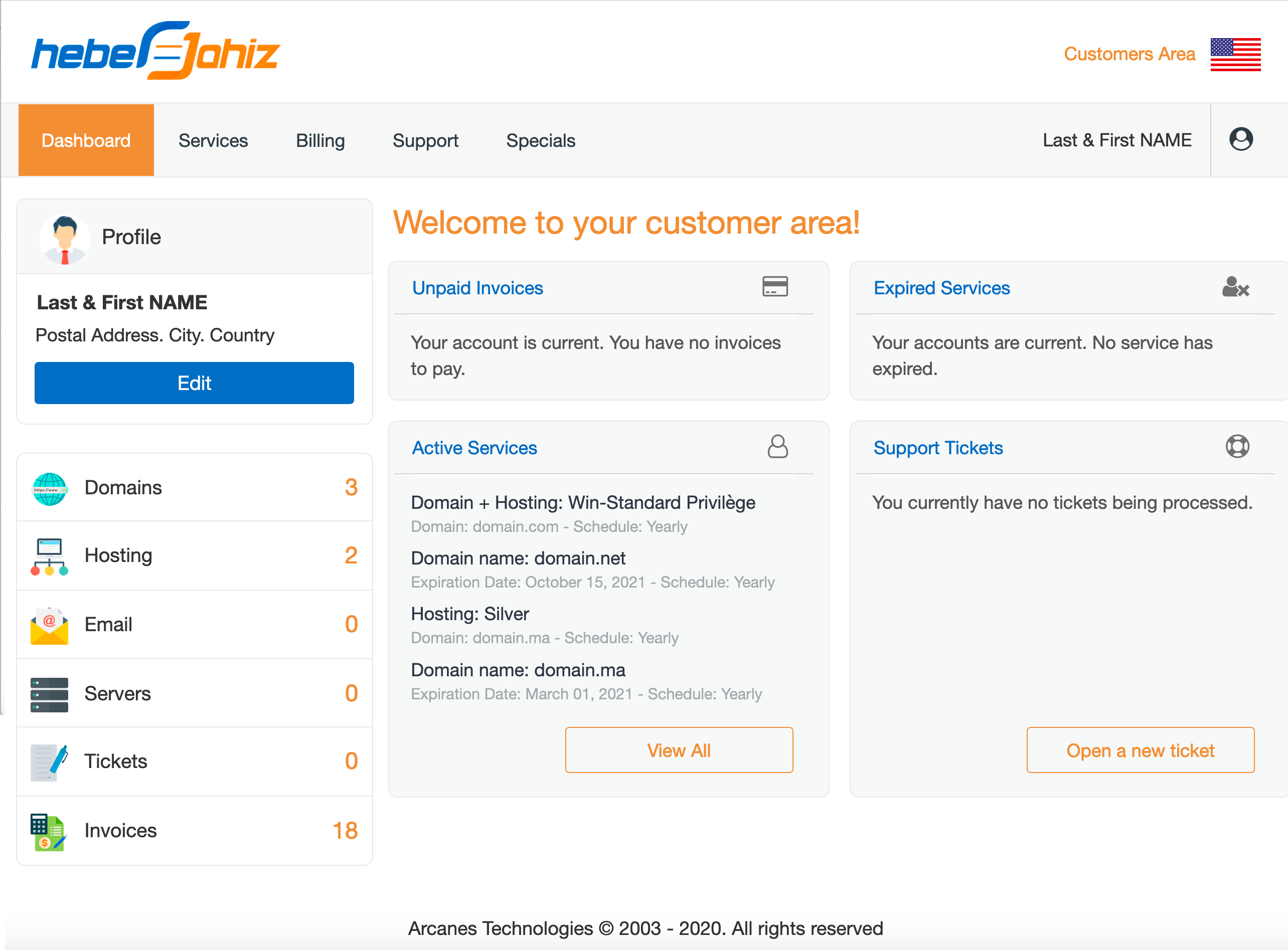
Task: Click the Customers Area link
Action: pyautogui.click(x=1130, y=54)
